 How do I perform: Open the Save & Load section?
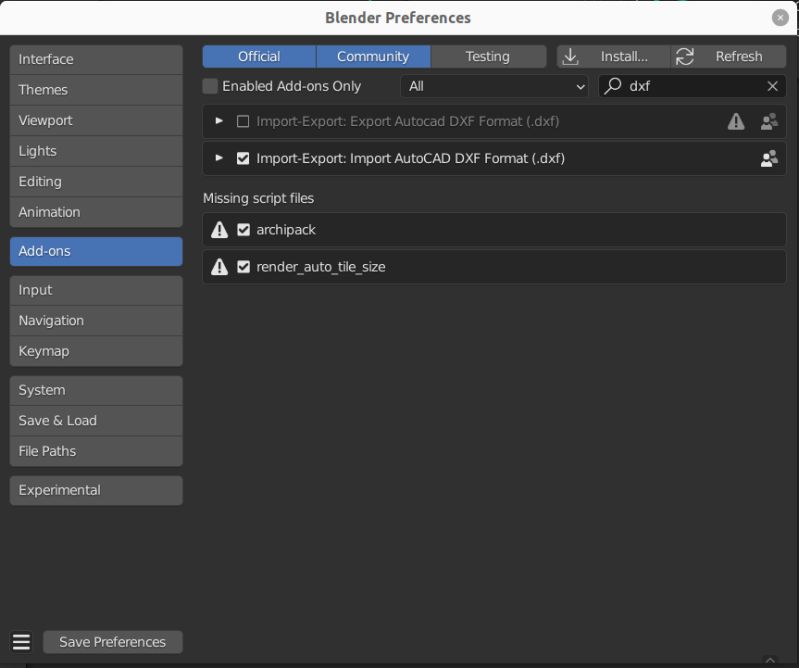[96, 421]
